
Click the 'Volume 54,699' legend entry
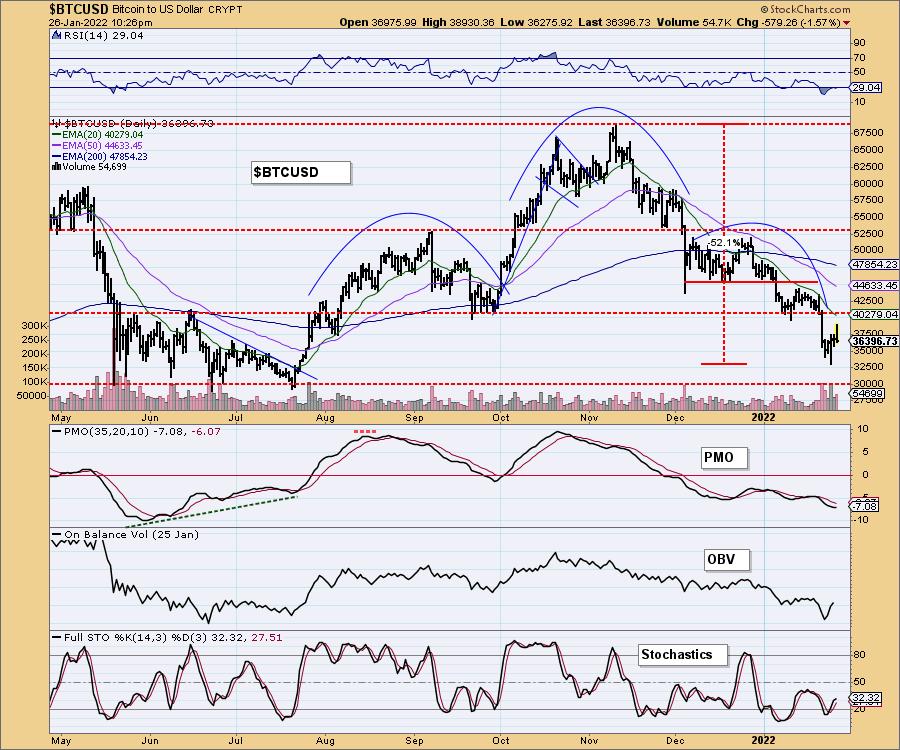(90, 167)
